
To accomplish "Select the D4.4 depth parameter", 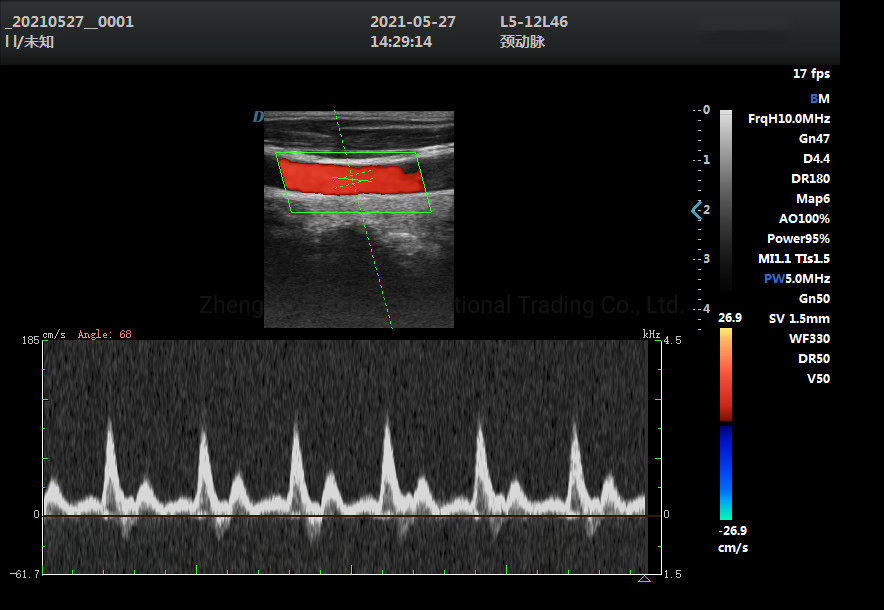I will point(816,159).
